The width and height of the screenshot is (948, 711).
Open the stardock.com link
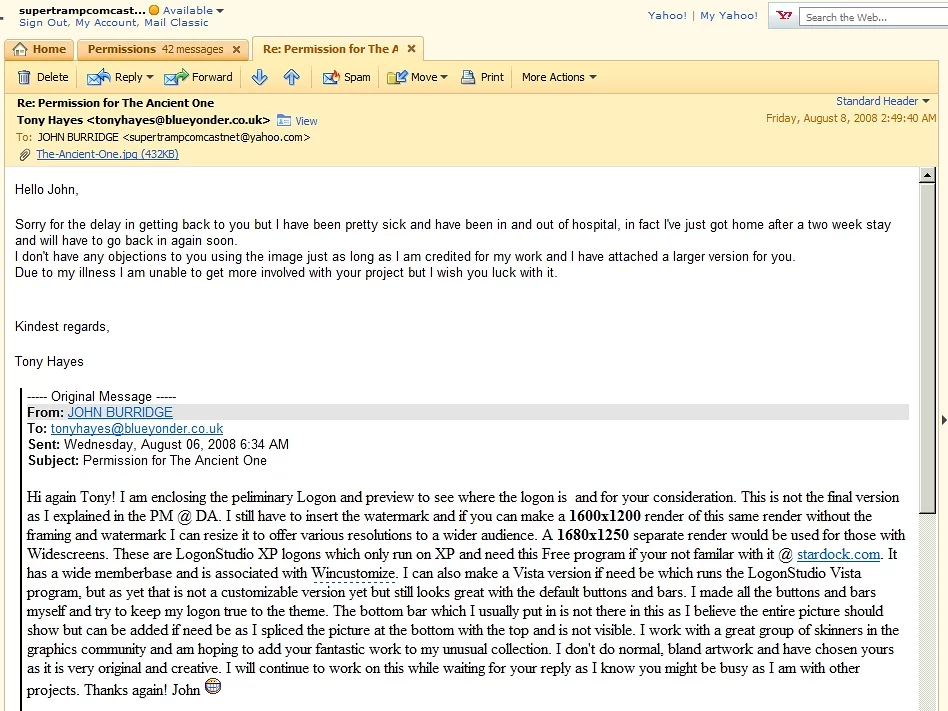[x=838, y=554]
